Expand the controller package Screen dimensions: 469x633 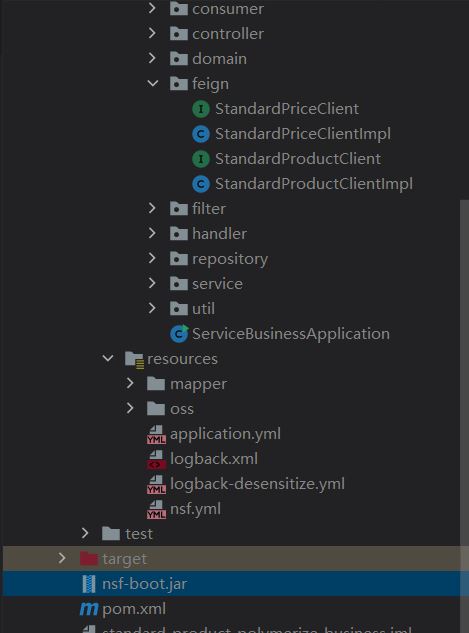(x=152, y=34)
